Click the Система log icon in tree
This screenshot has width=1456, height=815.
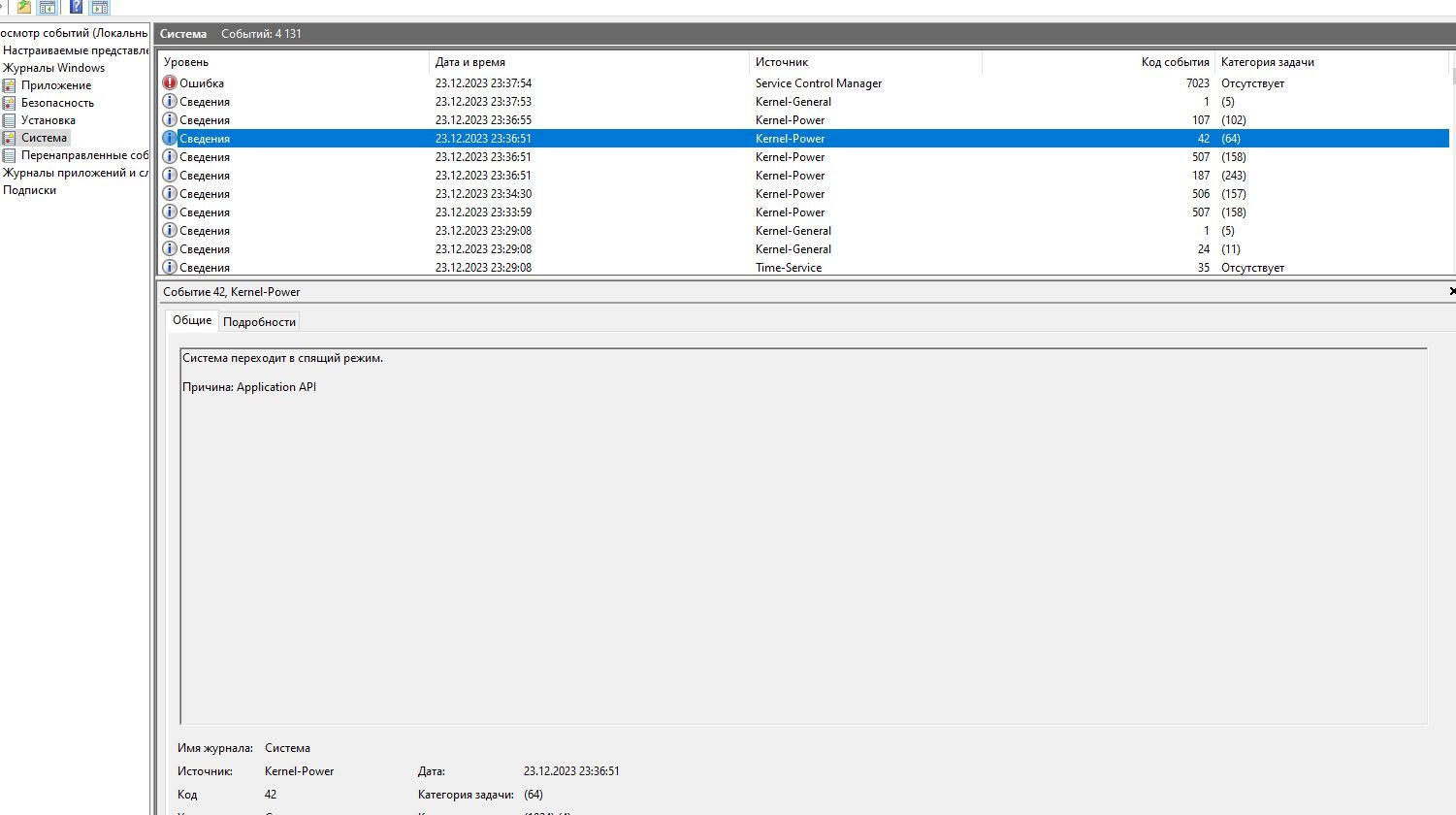click(10, 138)
